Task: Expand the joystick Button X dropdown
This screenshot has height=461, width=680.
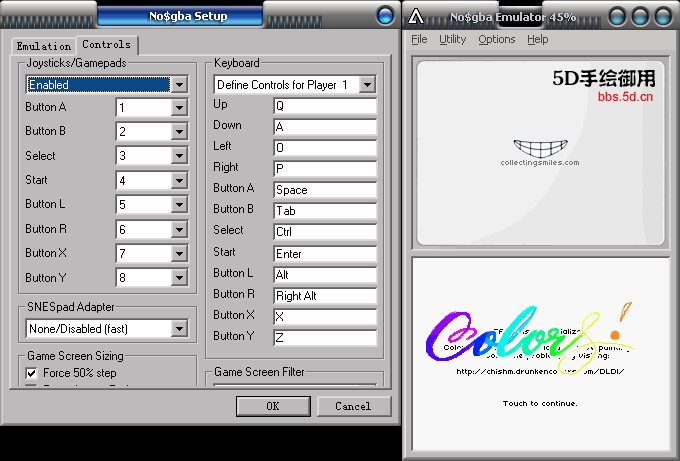Action: [179, 253]
